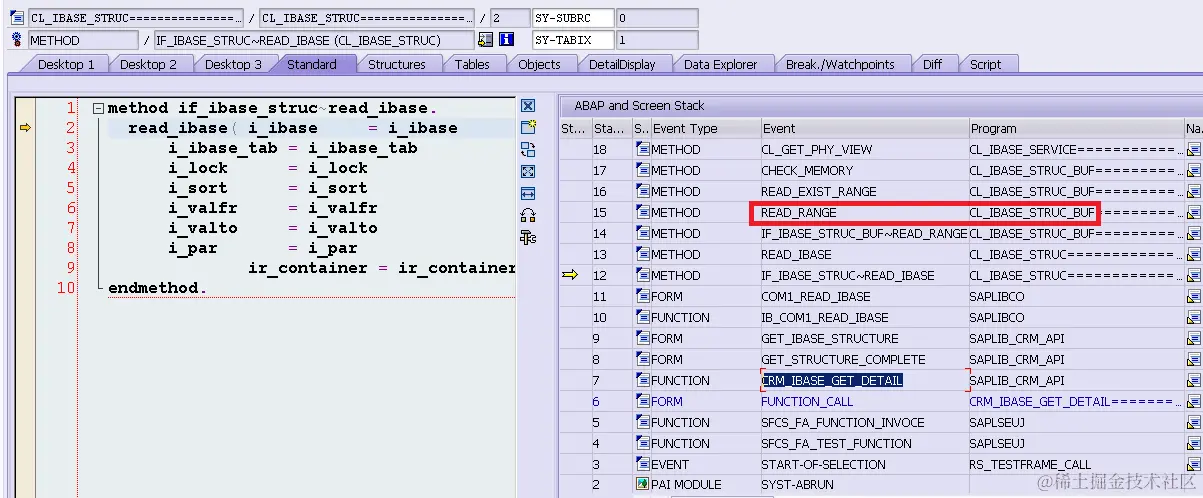Open the Diff tab
The width and height of the screenshot is (1203, 498).
click(x=932, y=64)
